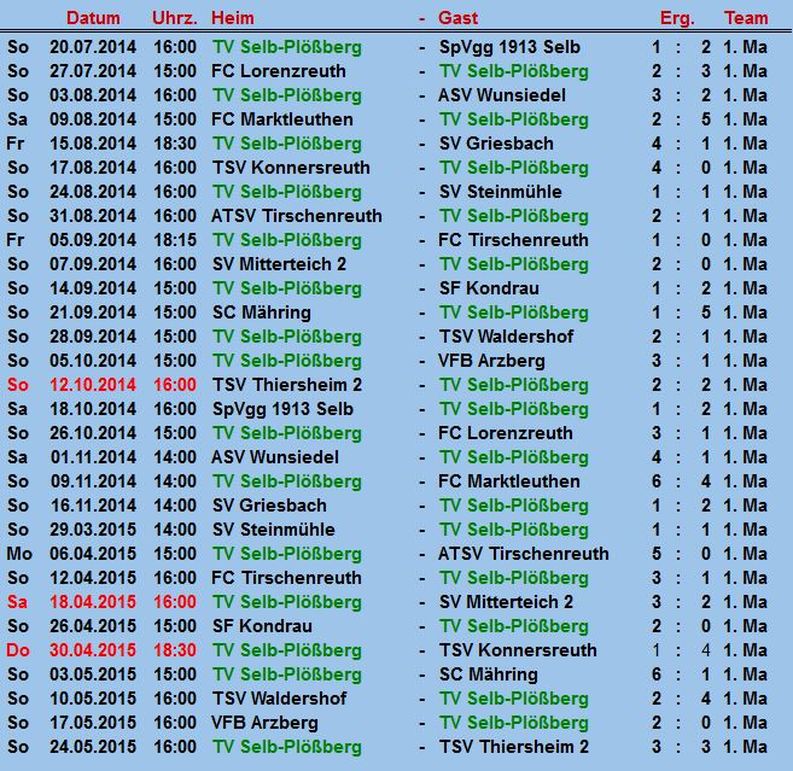793x771 pixels.
Task: Click the 18:15 kickoff time on 05.09.2014
Action: [175, 240]
